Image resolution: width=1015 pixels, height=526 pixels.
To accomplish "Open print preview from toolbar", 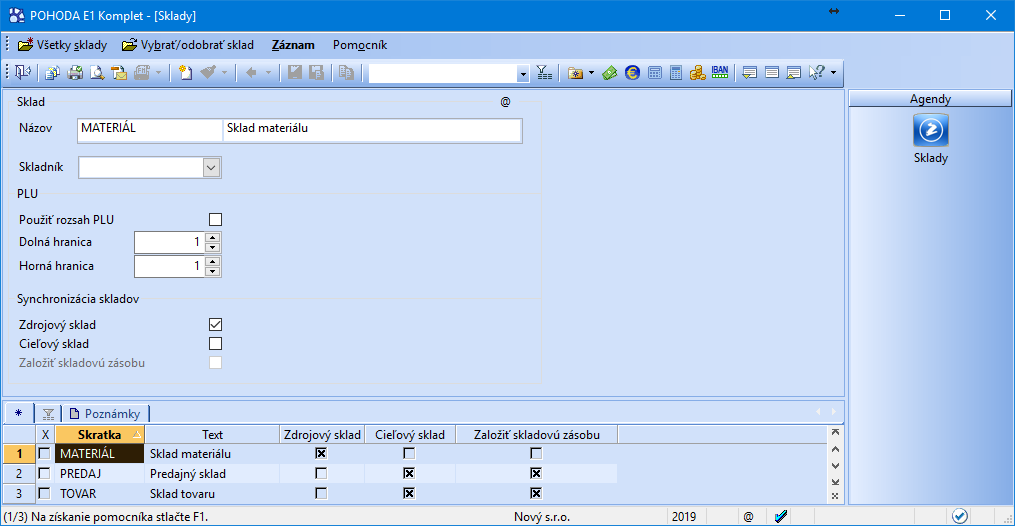I will (97, 73).
